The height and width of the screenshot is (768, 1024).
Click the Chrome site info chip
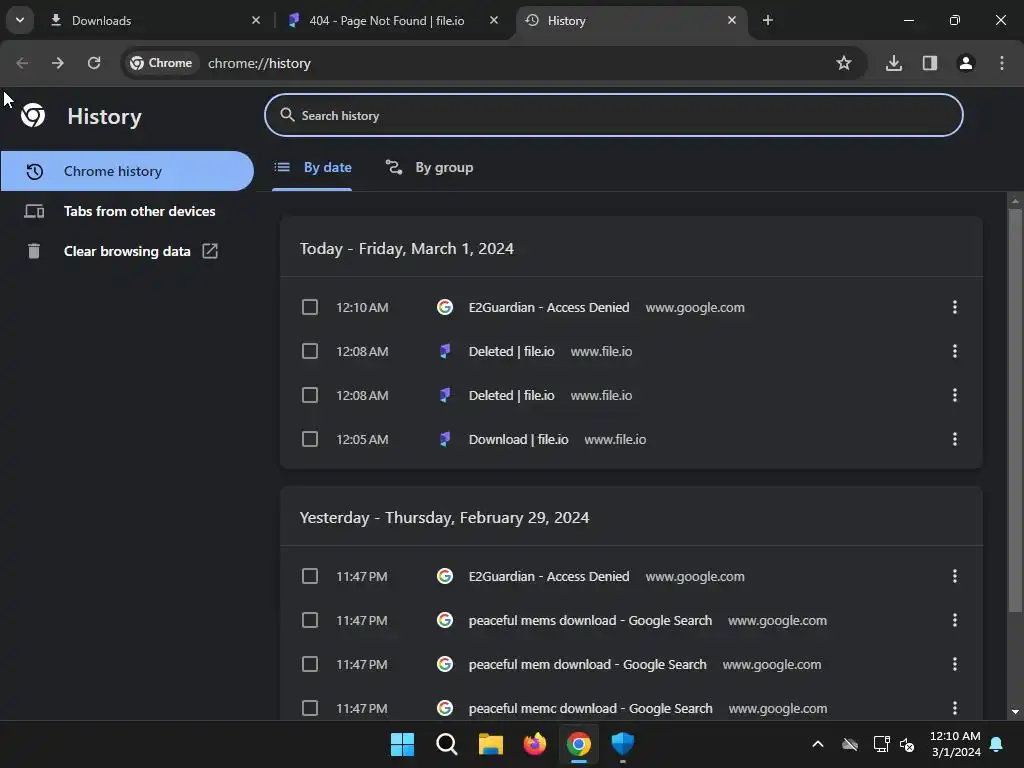[x=163, y=63]
